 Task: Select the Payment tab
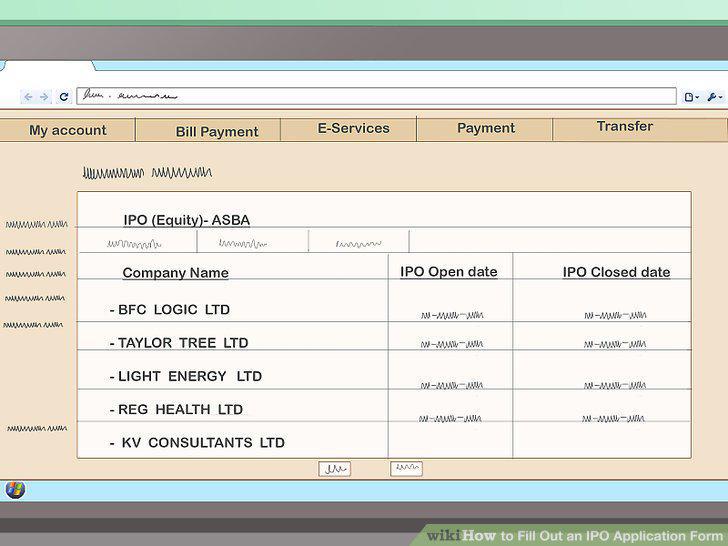(485, 129)
